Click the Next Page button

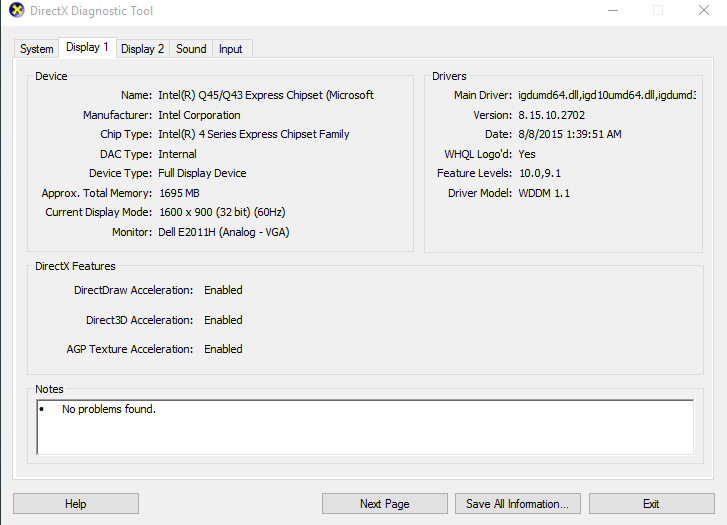click(x=385, y=504)
